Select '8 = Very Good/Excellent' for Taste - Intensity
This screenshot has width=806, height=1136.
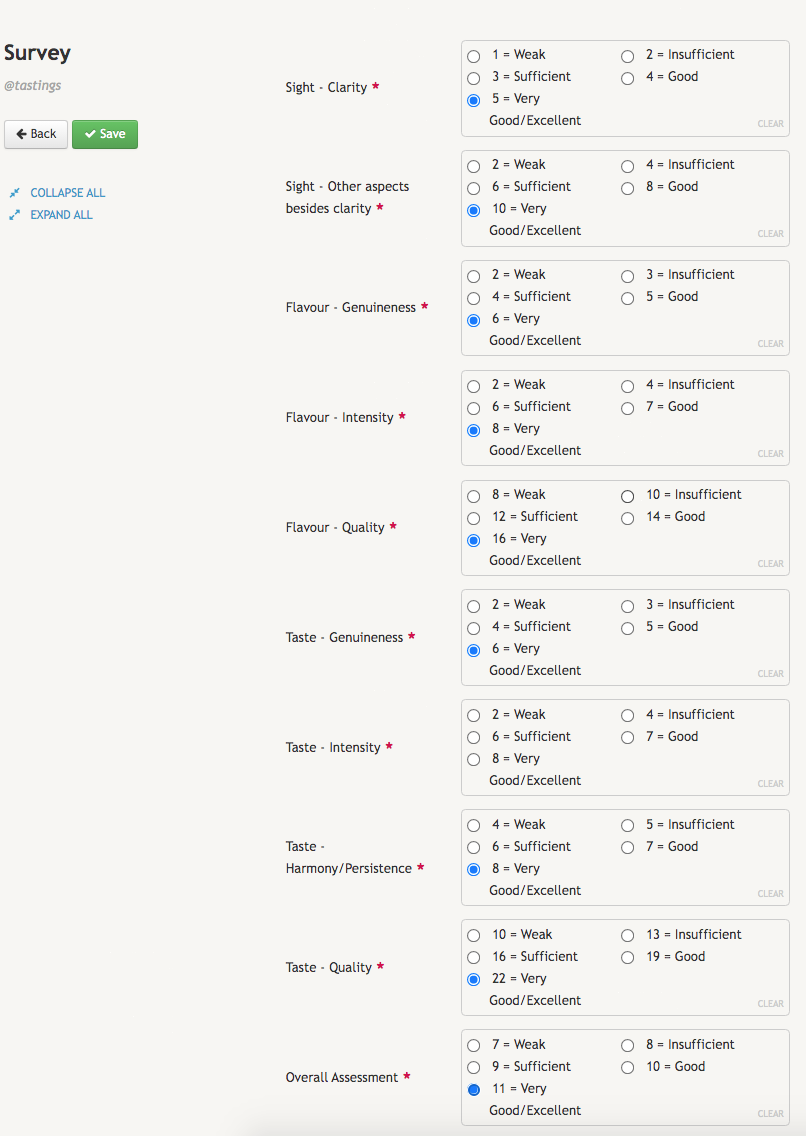click(474, 759)
